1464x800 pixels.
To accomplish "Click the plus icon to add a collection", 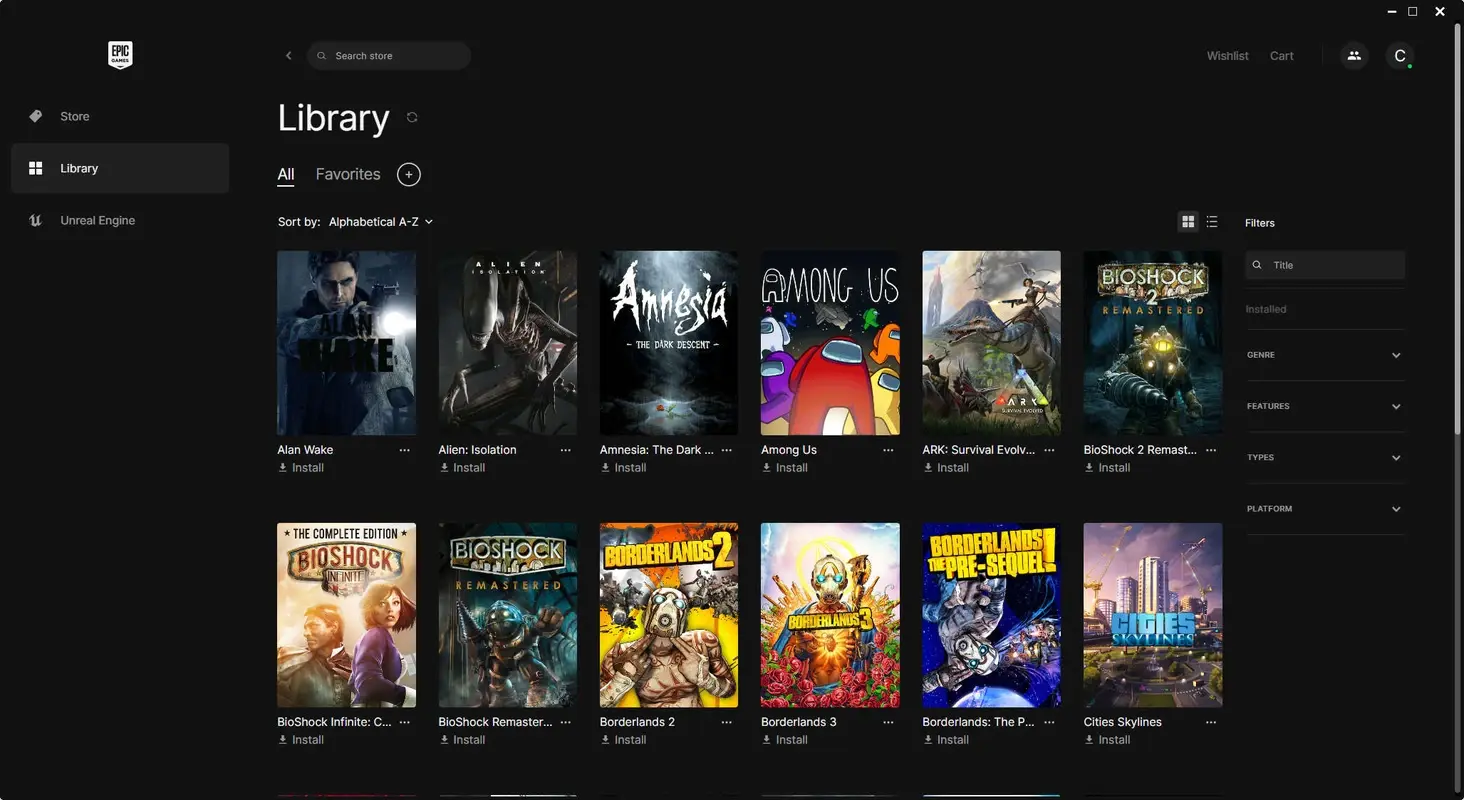I will (x=408, y=174).
